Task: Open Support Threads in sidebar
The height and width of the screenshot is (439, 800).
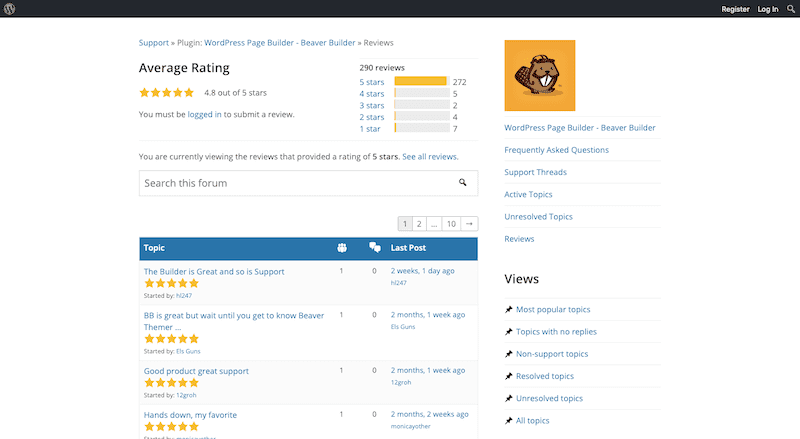Action: click(x=535, y=172)
